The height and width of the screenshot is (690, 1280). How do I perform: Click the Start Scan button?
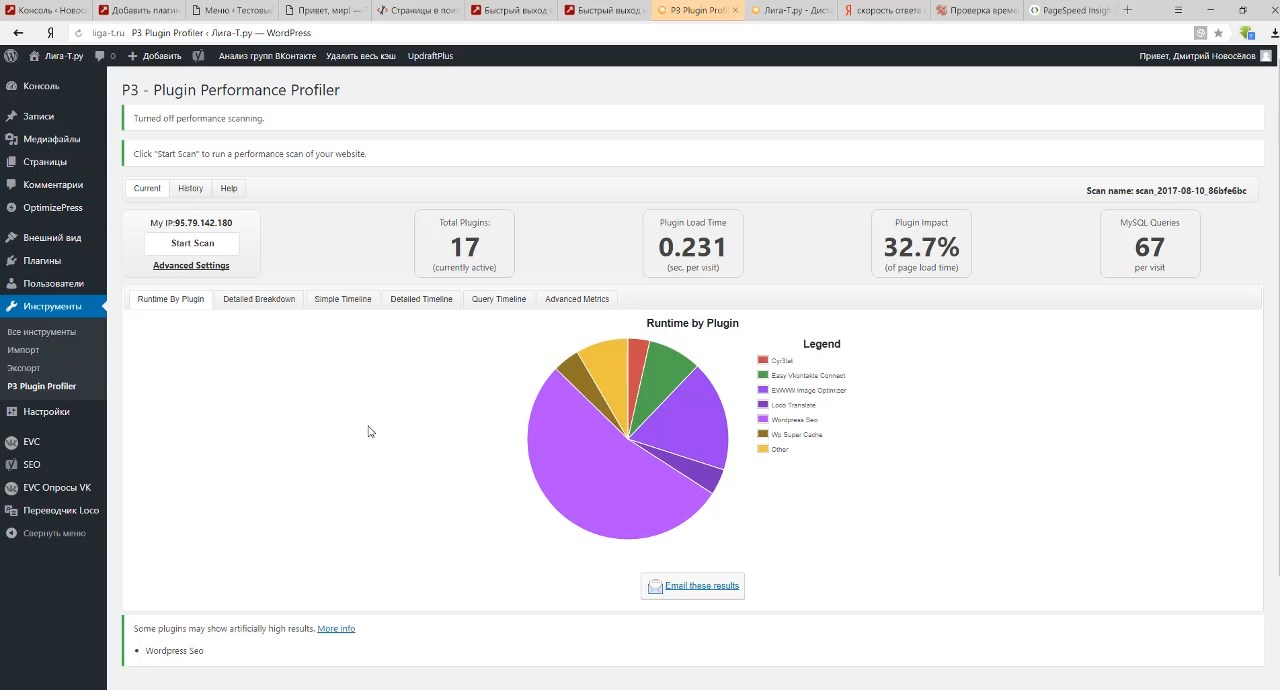(x=192, y=243)
